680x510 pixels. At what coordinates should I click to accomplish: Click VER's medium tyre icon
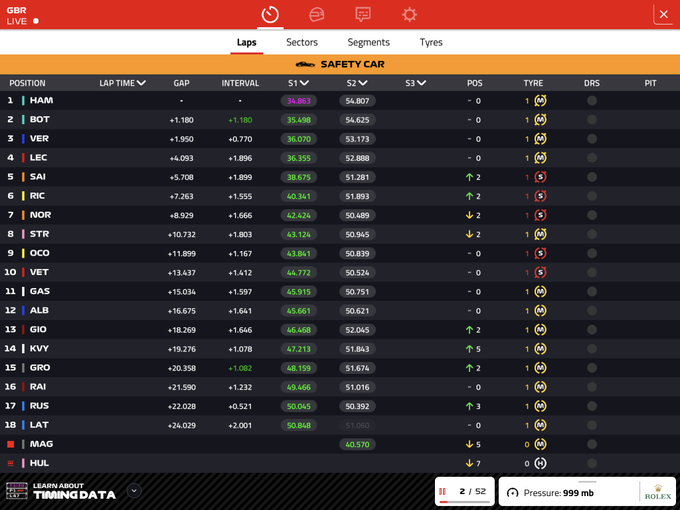click(540, 139)
